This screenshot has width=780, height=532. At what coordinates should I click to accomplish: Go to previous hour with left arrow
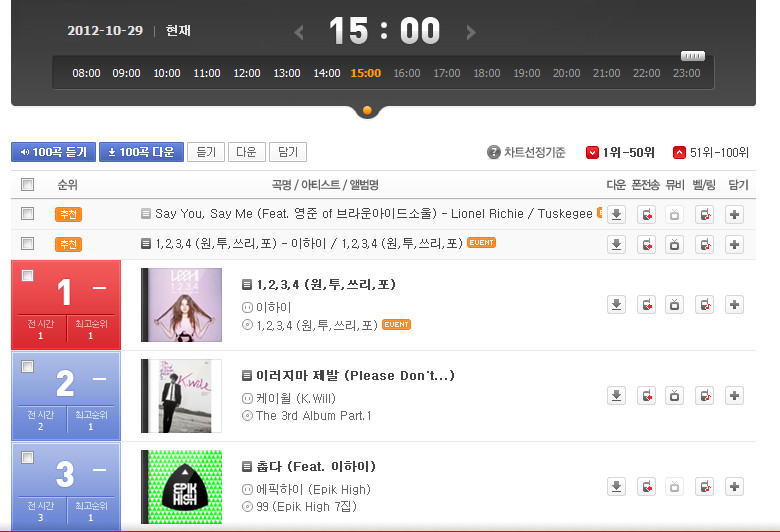(298, 32)
